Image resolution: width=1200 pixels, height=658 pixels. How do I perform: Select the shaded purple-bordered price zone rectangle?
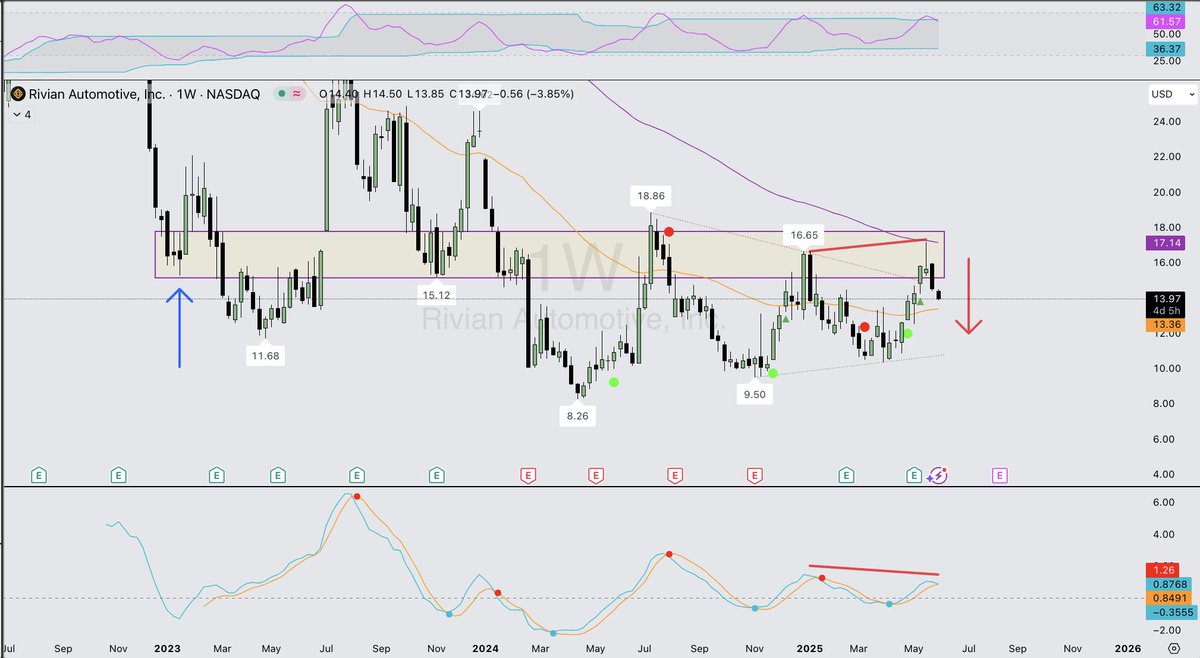[x=549, y=255]
